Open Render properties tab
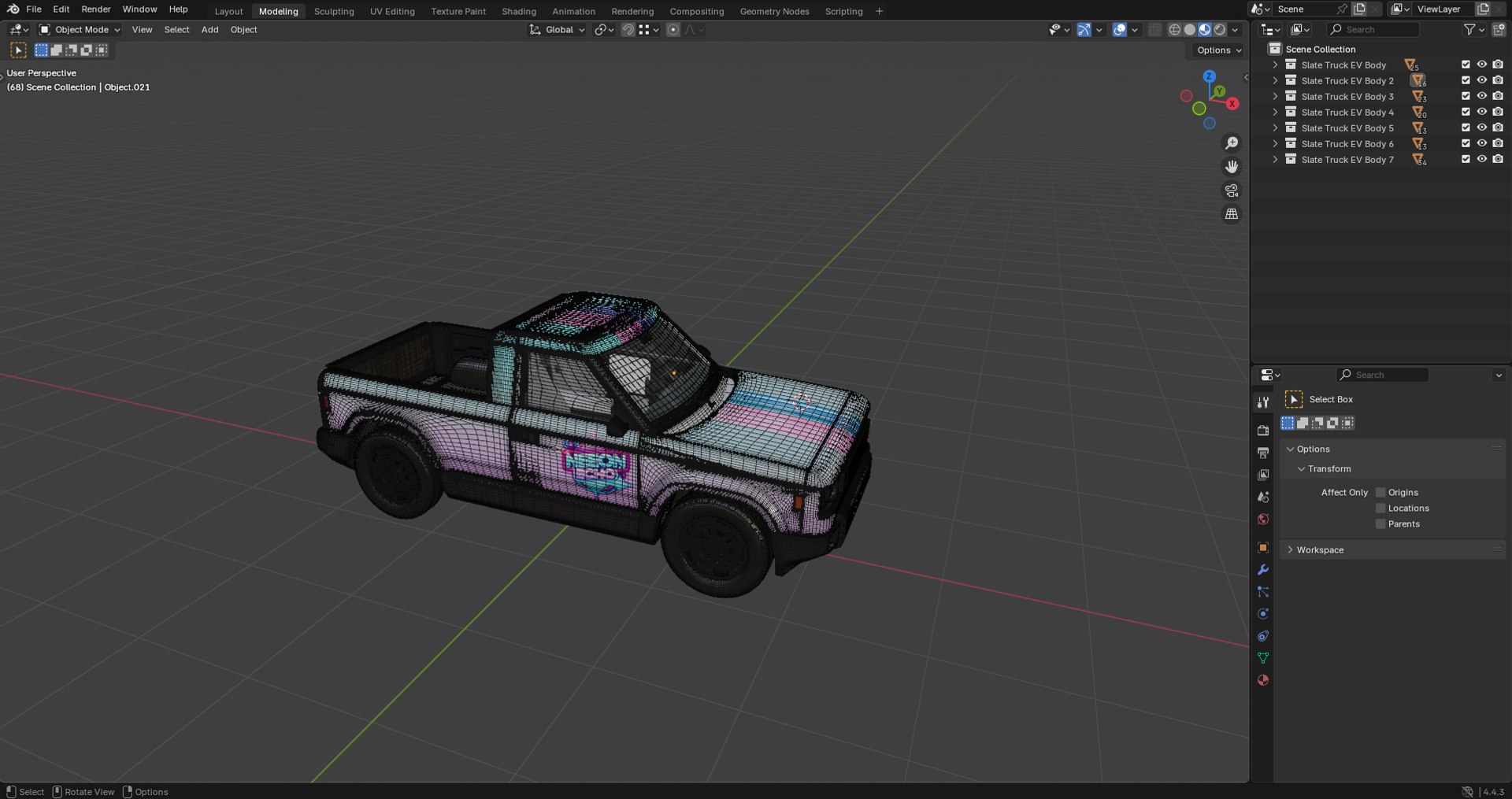The width and height of the screenshot is (1512, 799). coord(1263,431)
